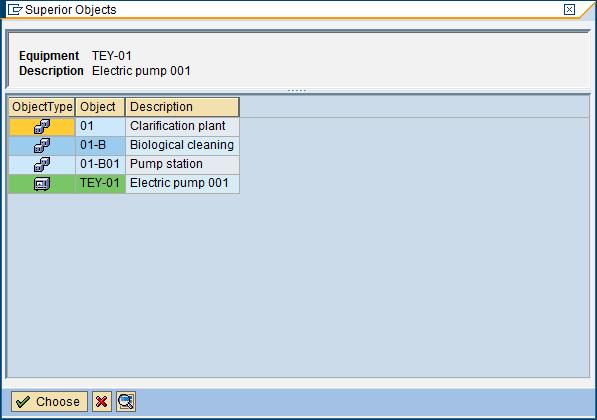Click the Description column header
This screenshot has width=597, height=420.
[182, 107]
